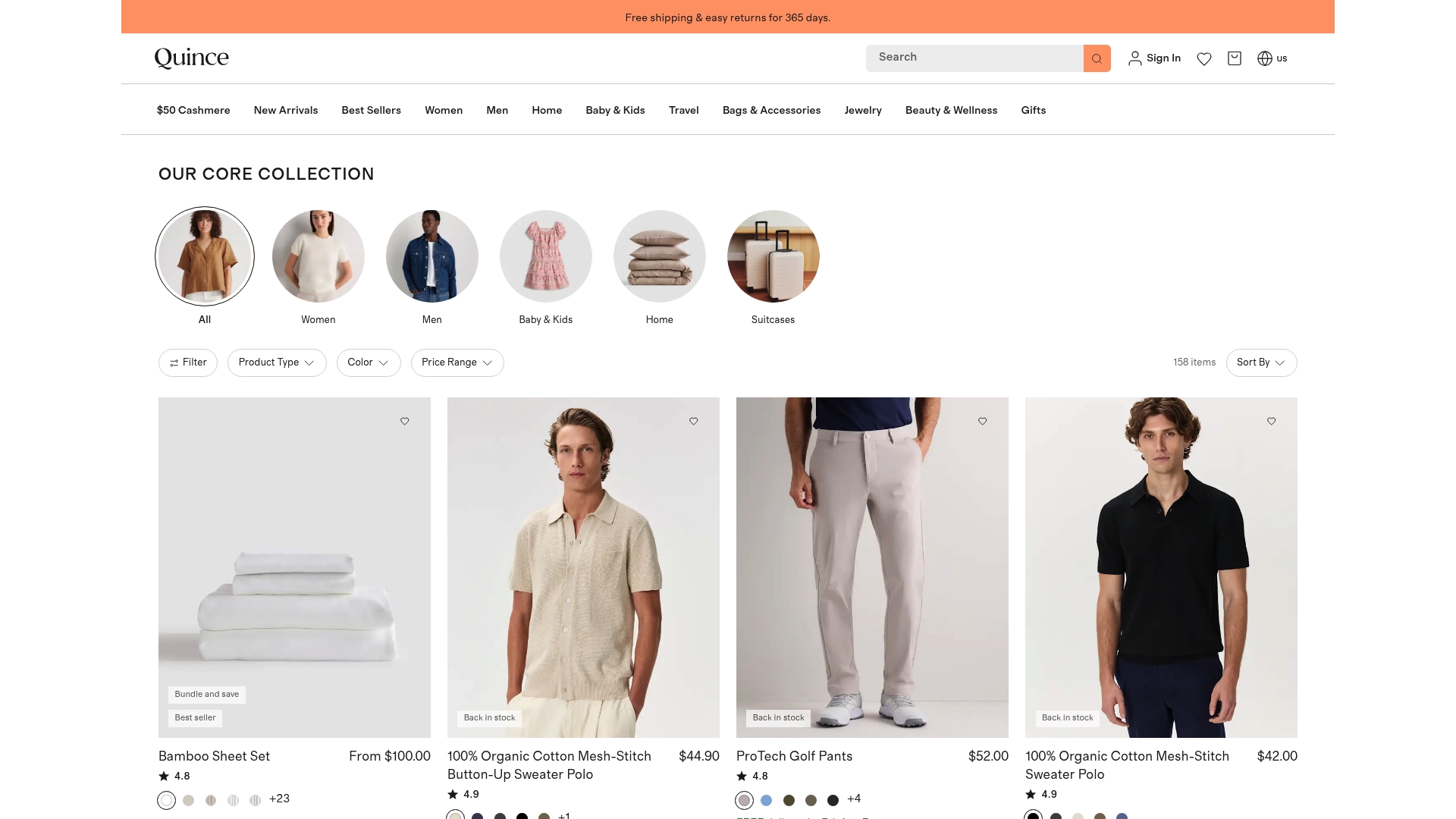This screenshot has width=1456, height=819.
Task: Click the '$42.00' price
Action: click(1277, 756)
